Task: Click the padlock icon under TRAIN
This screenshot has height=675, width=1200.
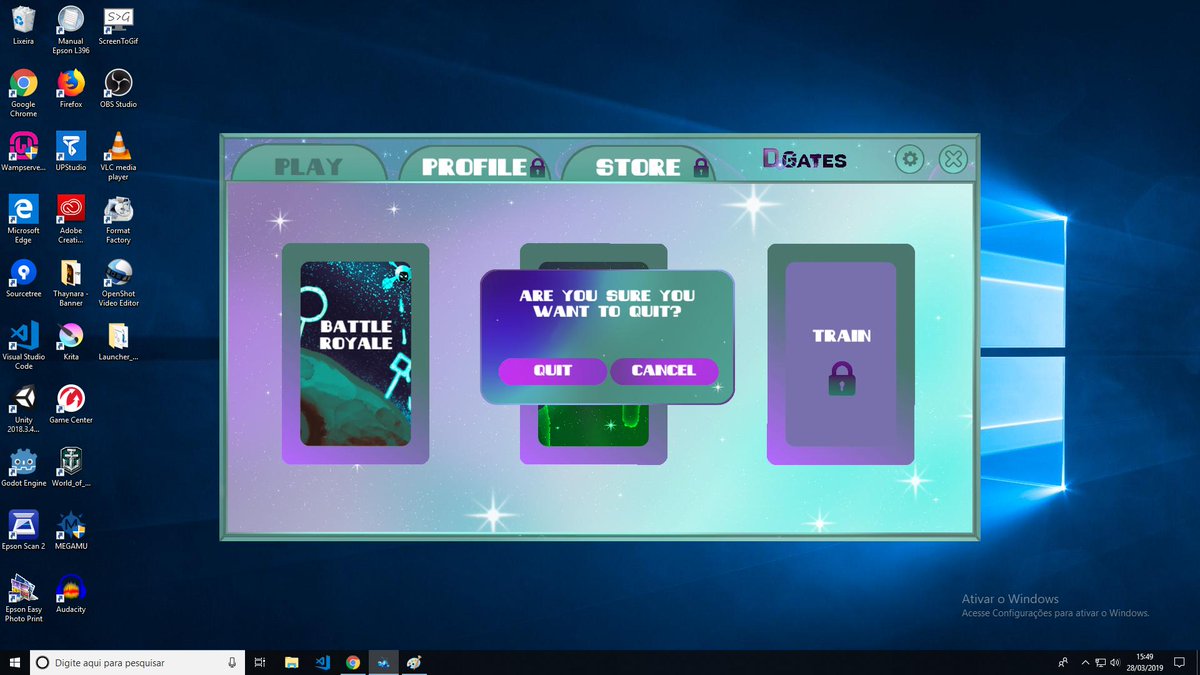Action: 841,379
